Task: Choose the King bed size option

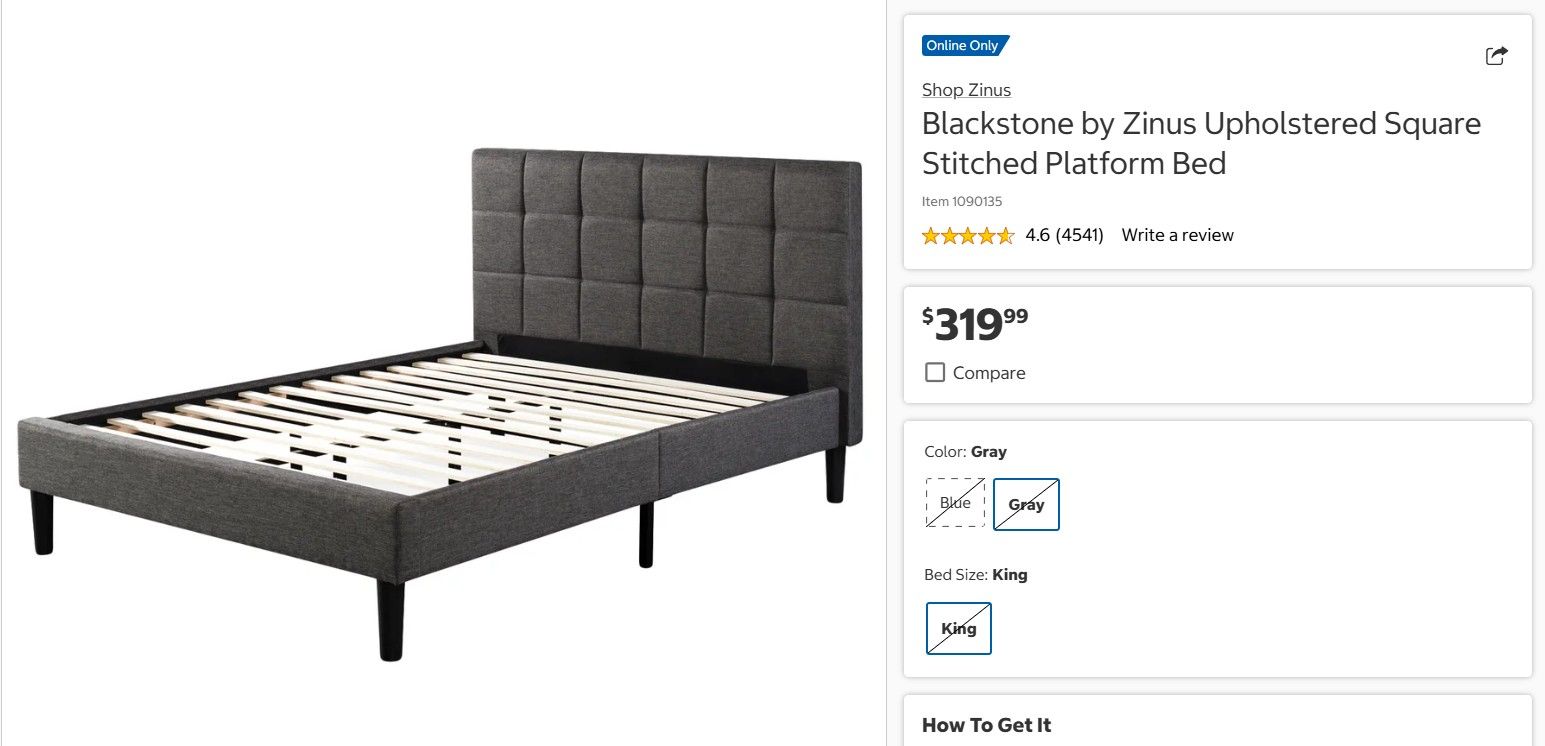Action: pyautogui.click(x=958, y=628)
